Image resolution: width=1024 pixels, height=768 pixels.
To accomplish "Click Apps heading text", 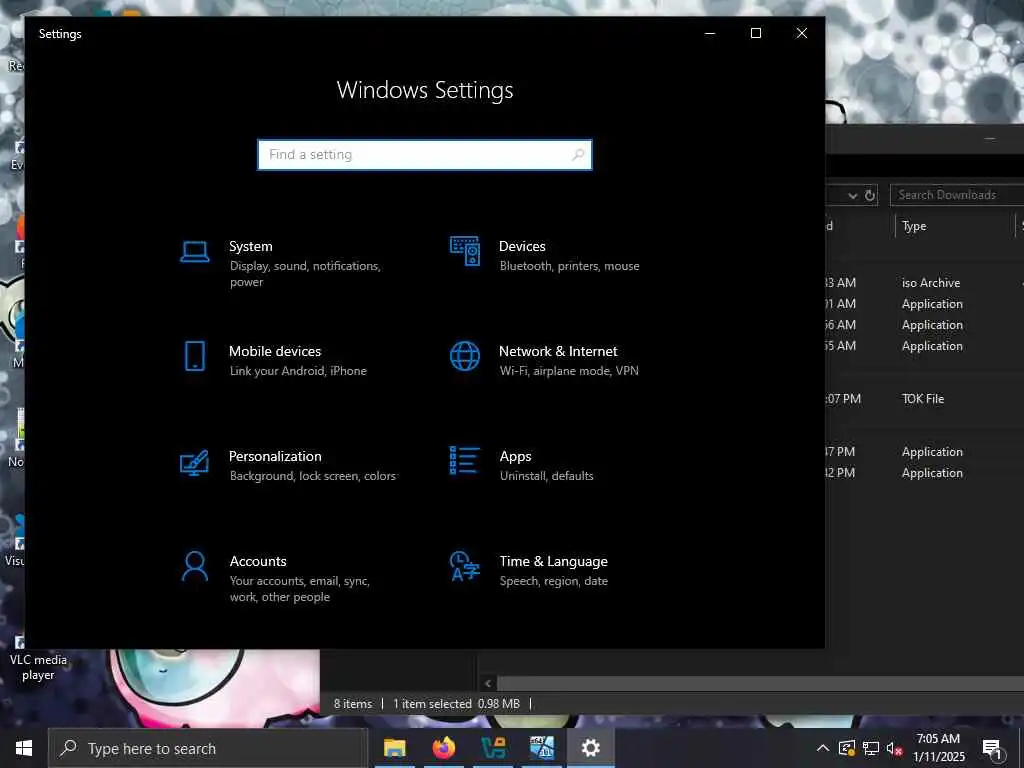I will pyautogui.click(x=516, y=456).
